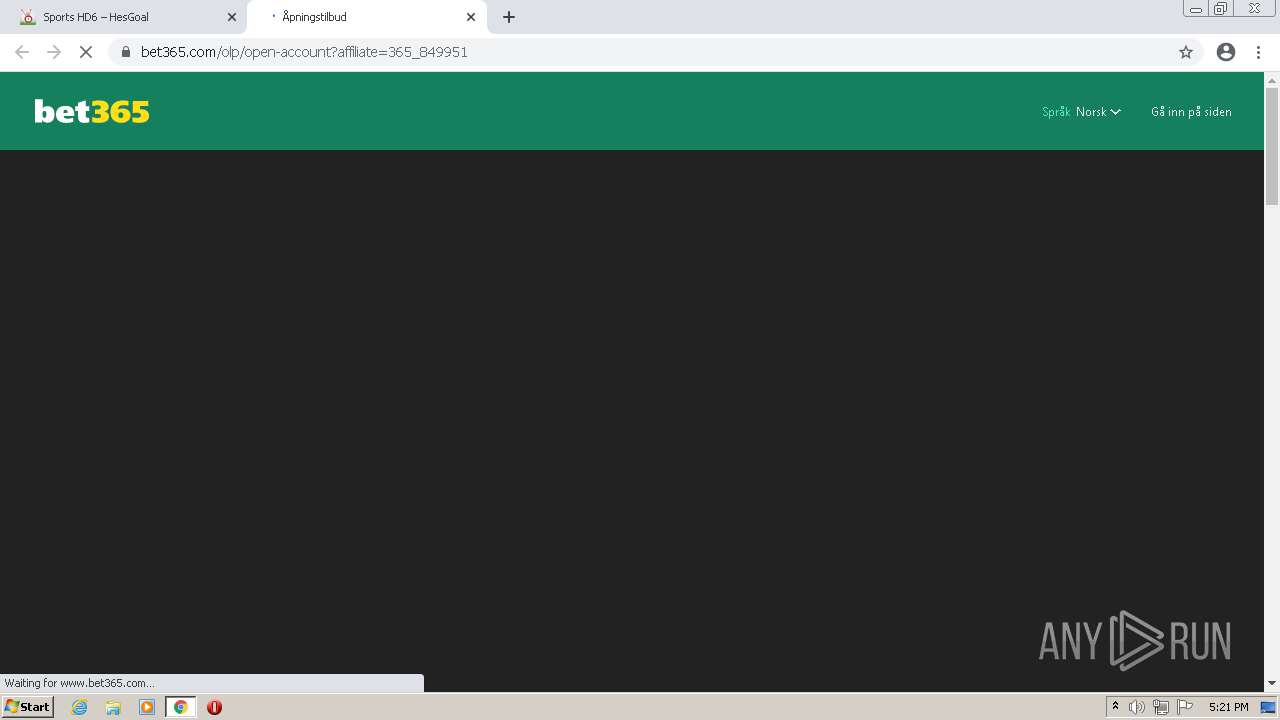This screenshot has width=1280, height=720.
Task: Restore down the Chrome window
Action: coord(1221,9)
